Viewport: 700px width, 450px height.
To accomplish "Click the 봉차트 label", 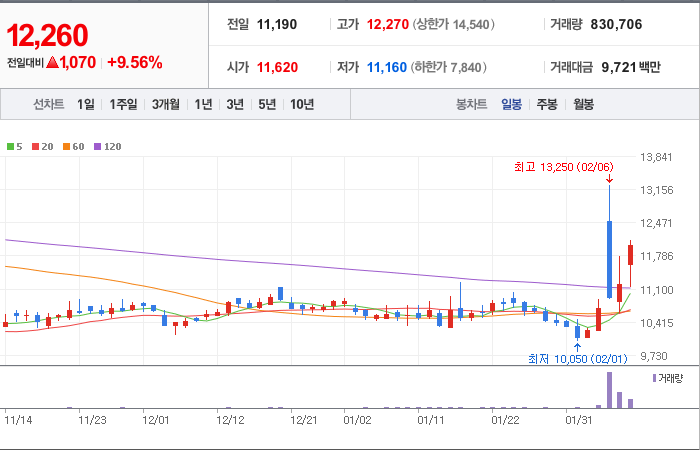I will pos(471,104).
